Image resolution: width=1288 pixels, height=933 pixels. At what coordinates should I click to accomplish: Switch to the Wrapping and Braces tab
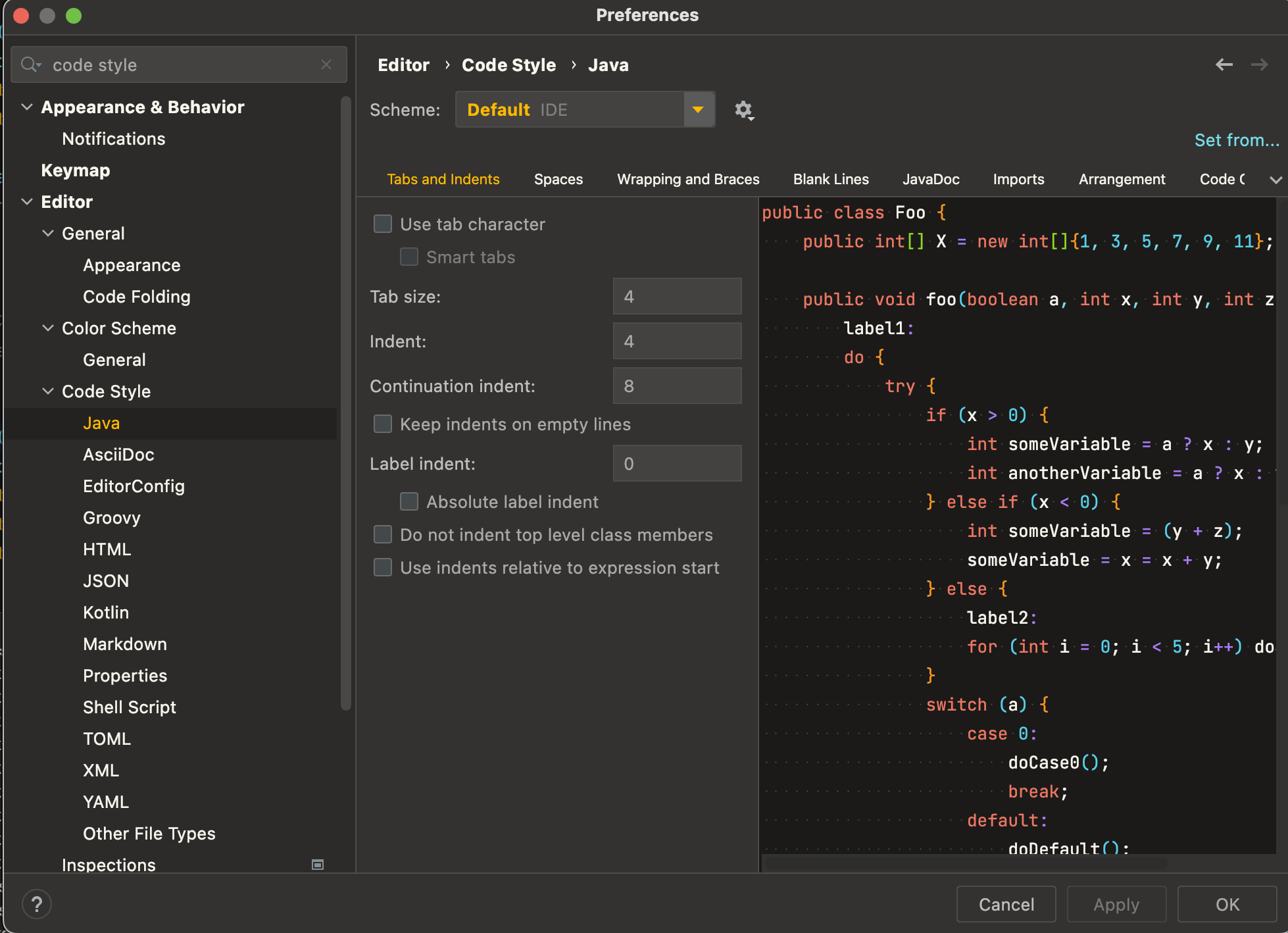688,180
